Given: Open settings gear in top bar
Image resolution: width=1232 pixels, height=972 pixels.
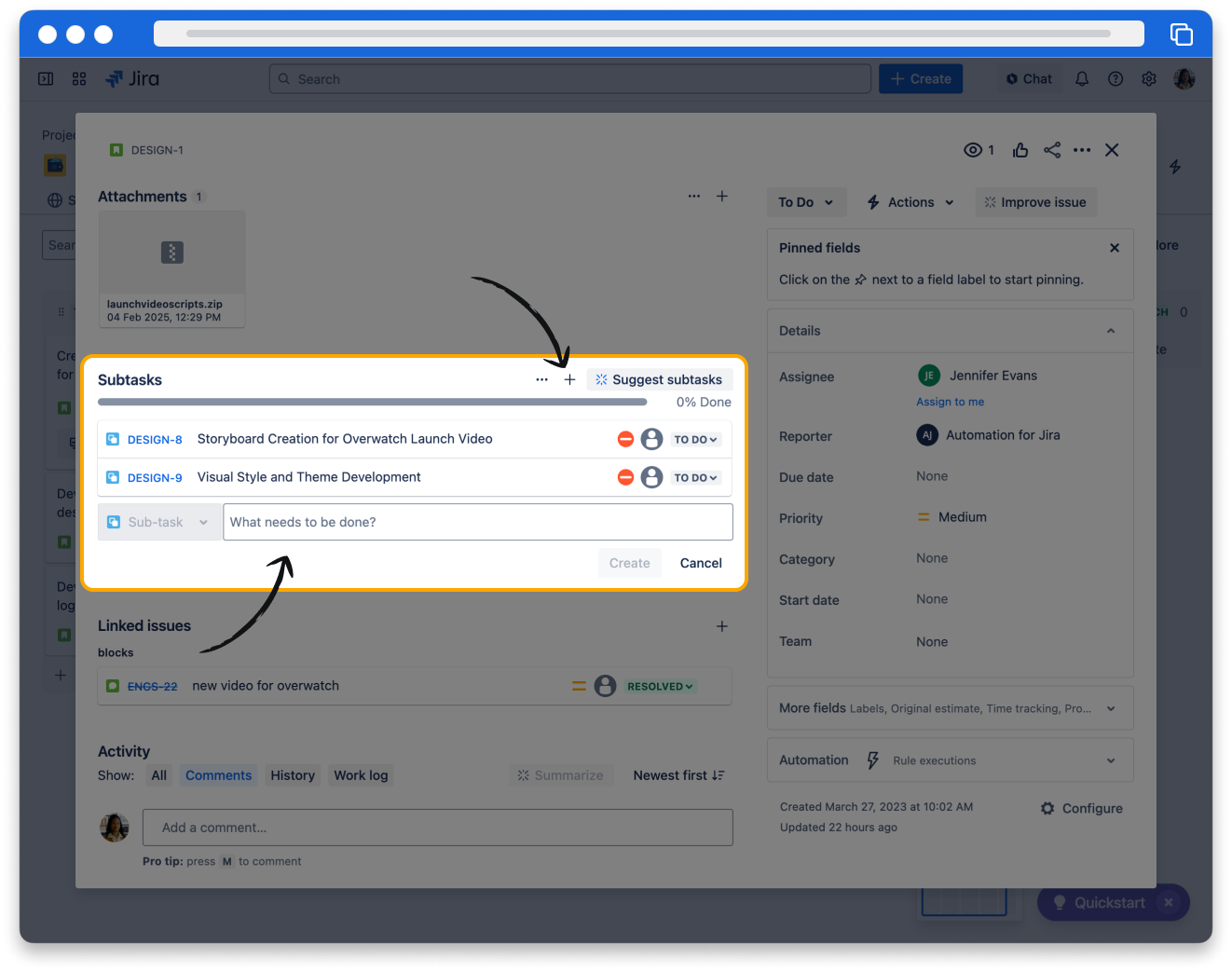Looking at the screenshot, I should pos(1149,79).
